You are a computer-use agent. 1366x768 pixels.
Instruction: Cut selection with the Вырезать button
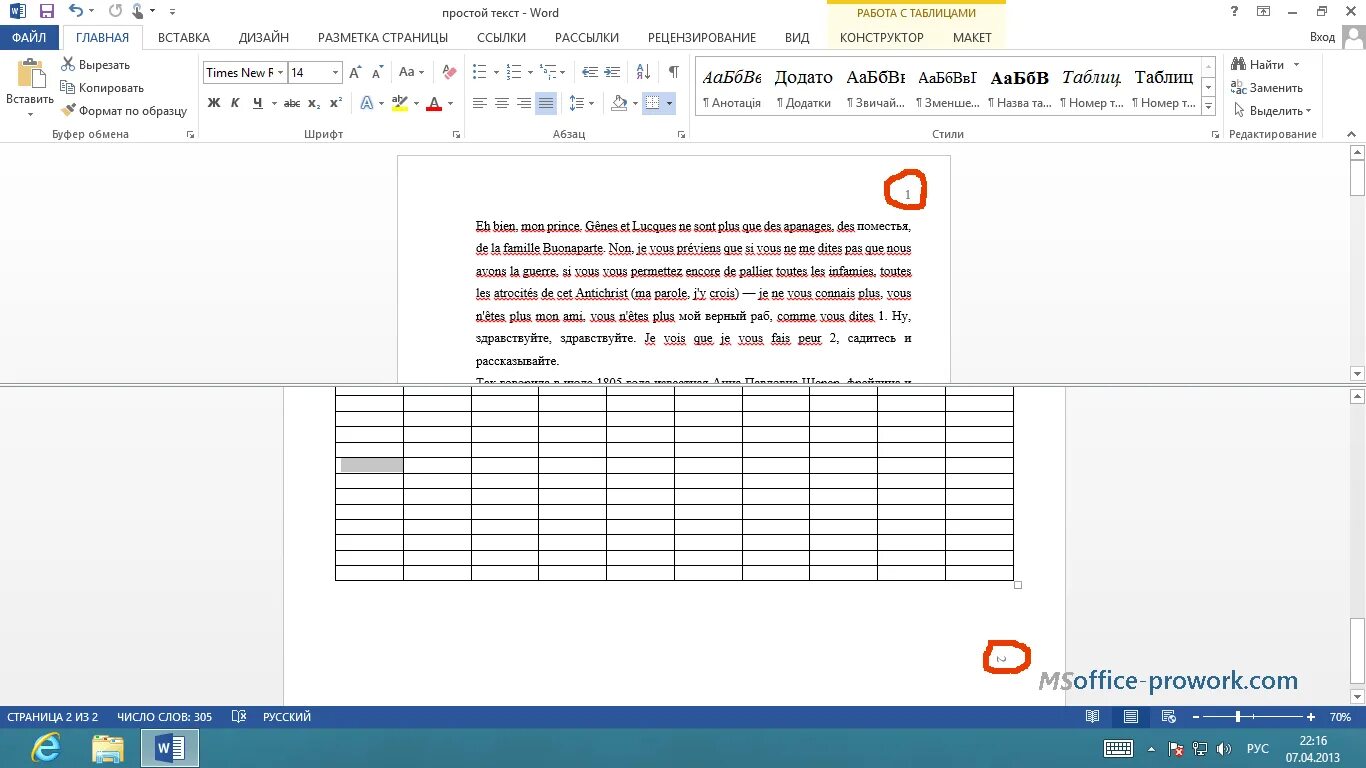pos(95,65)
